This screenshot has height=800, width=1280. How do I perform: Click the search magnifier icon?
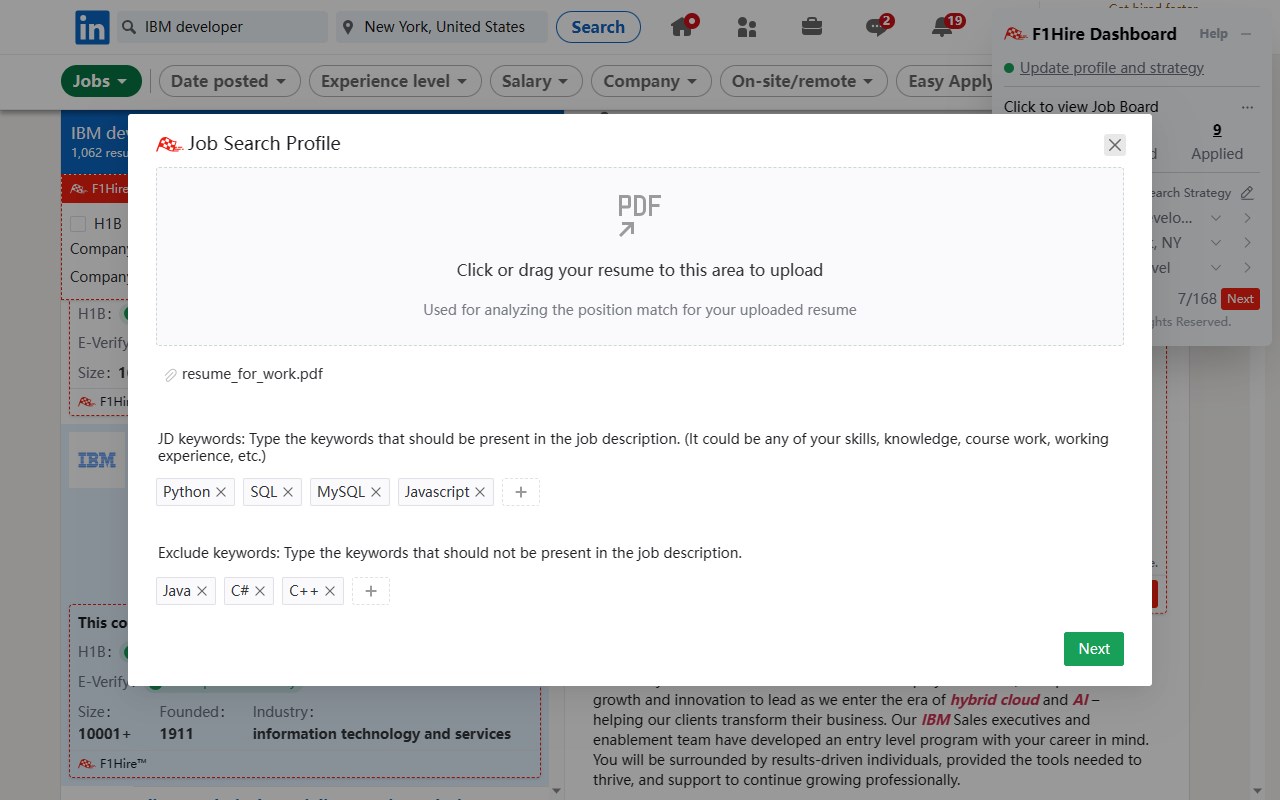point(129,27)
